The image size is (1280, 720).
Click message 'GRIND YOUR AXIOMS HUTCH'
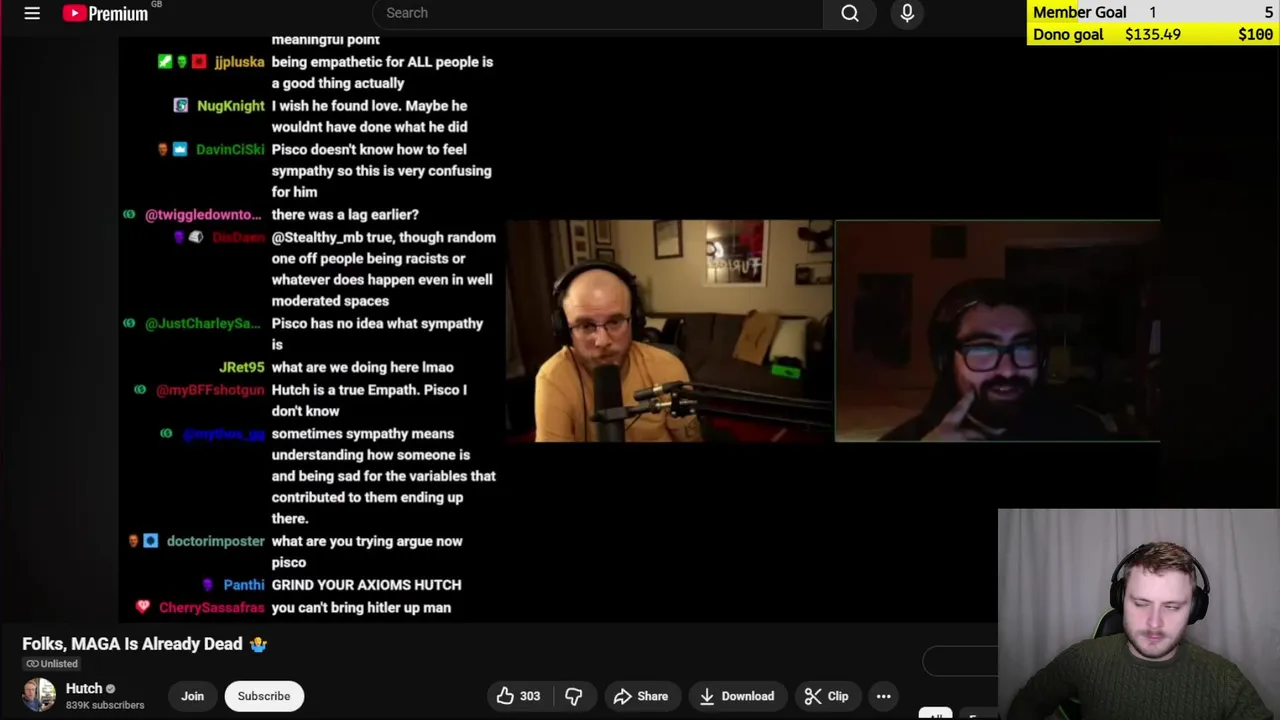366,585
